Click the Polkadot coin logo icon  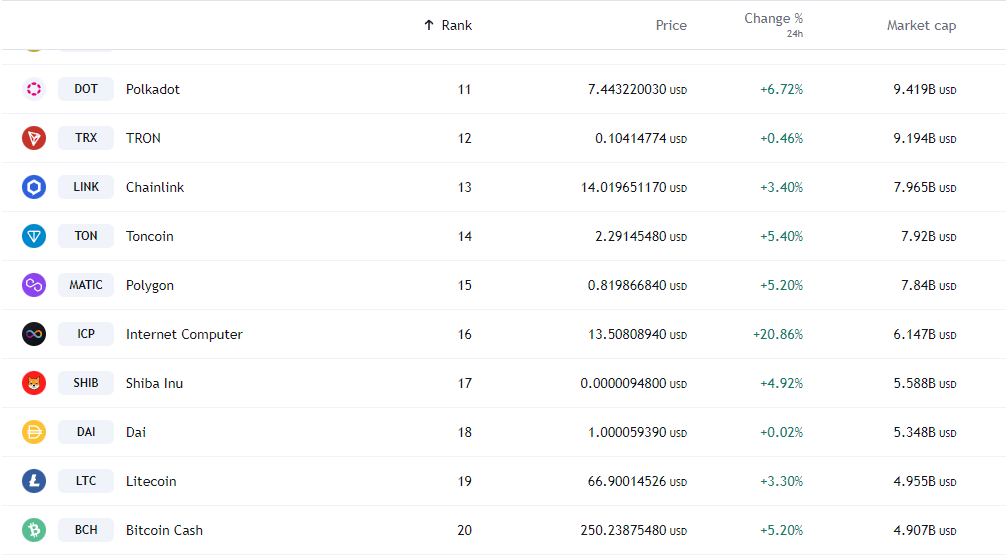click(34, 89)
